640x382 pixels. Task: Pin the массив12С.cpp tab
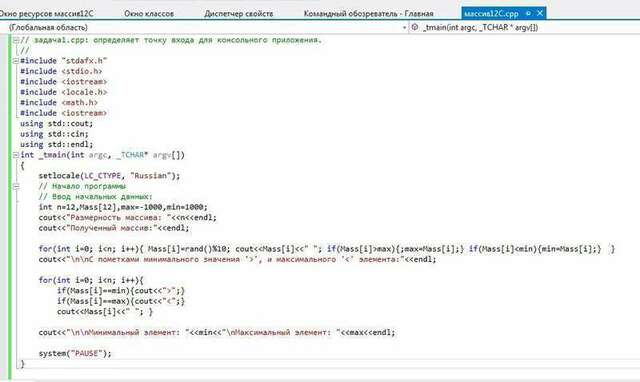pos(529,13)
